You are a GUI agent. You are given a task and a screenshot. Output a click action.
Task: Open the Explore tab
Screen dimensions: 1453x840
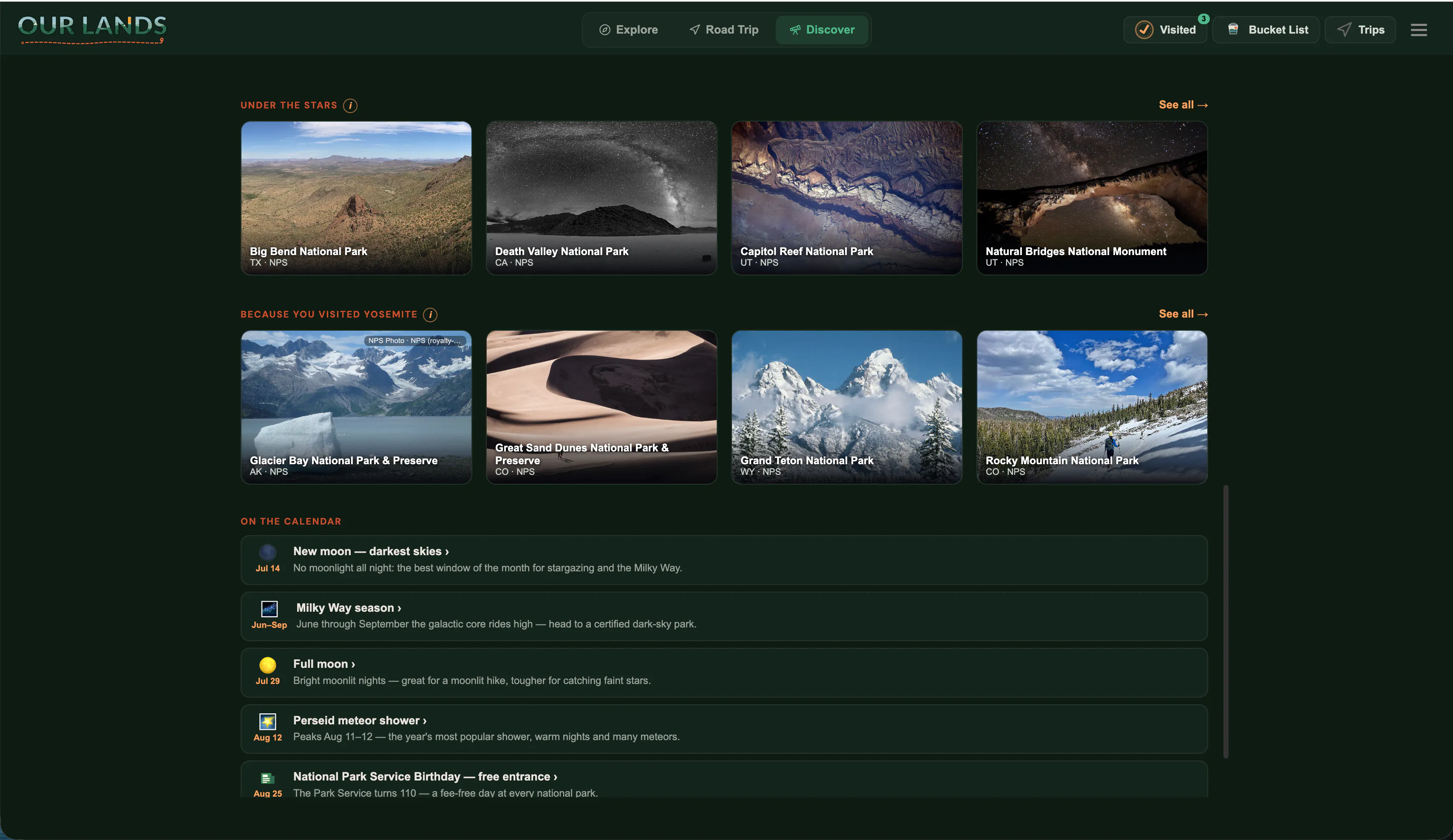point(628,29)
